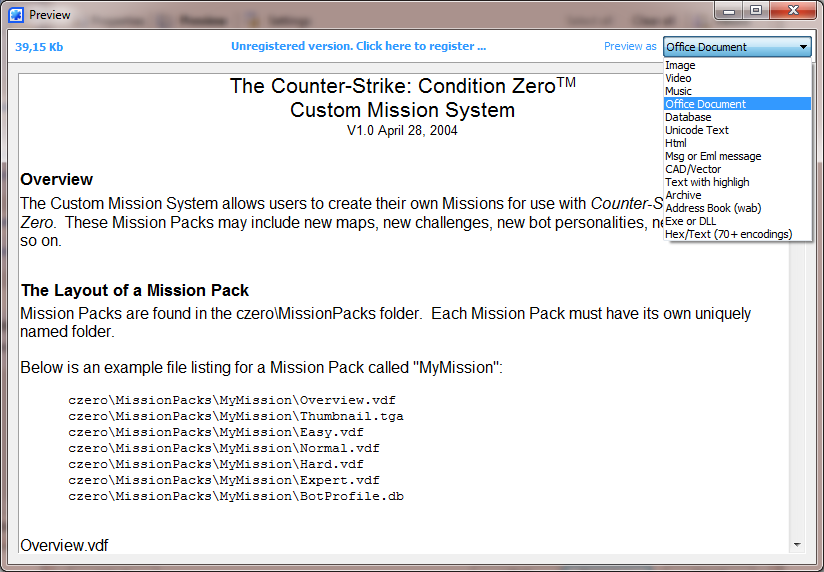The image size is (824, 572).
Task: Choose 'Music' preview option
Action: pyautogui.click(x=678, y=91)
